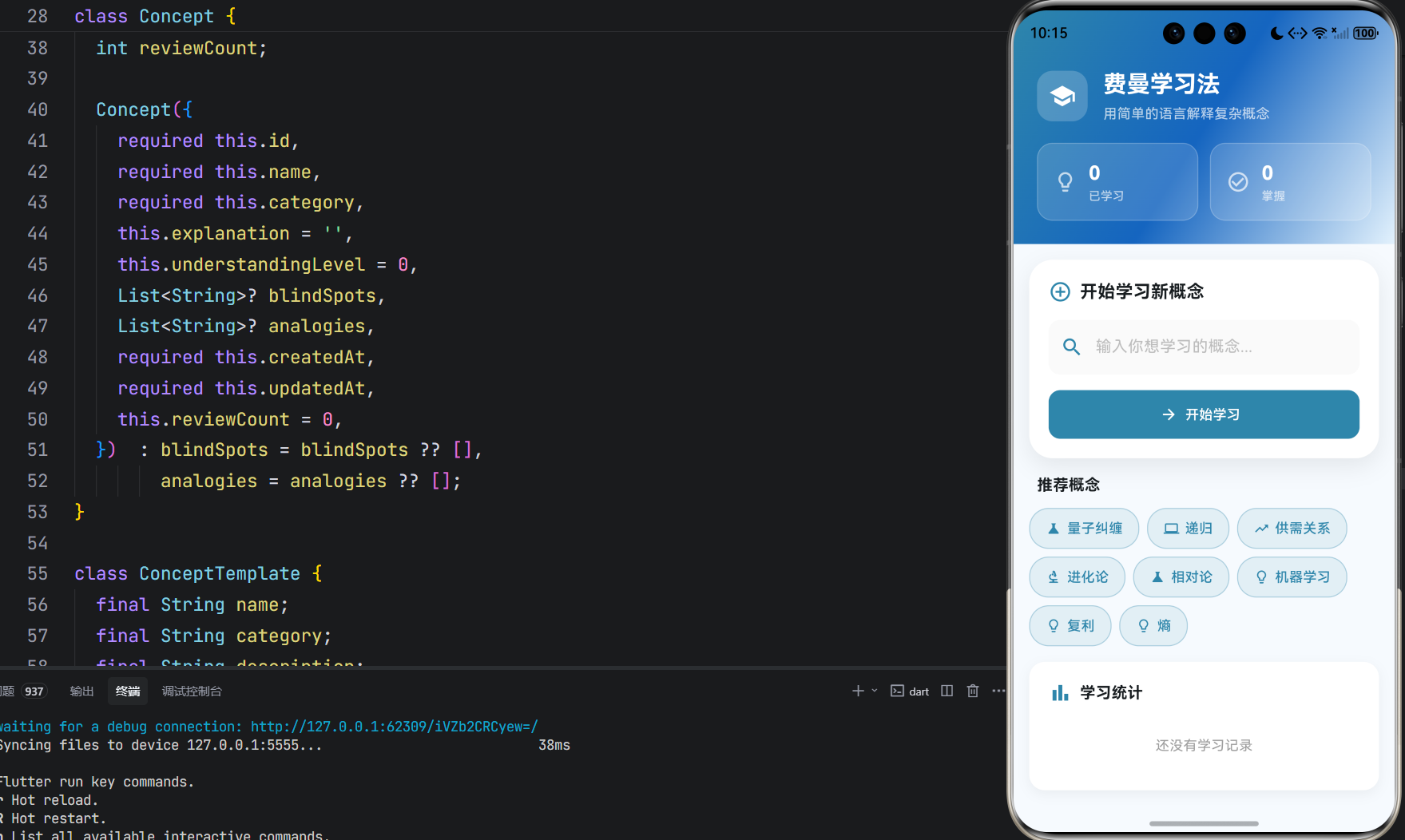This screenshot has height=840, width=1405.
Task: Click the lightbulb icon in 已学习 card
Action: point(1065,182)
